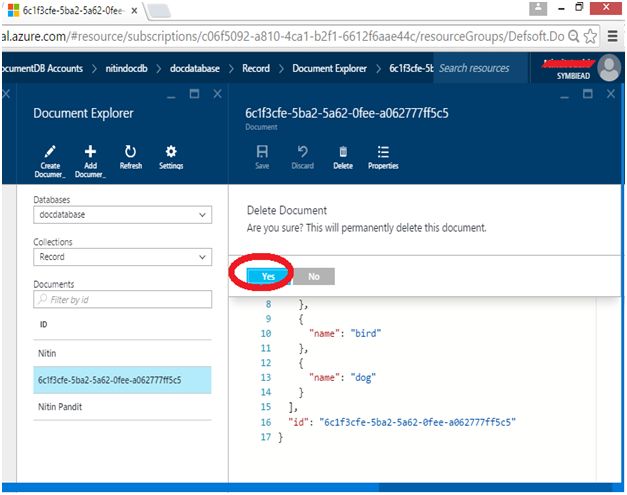The image size is (627, 495).
Task: Close the Document Explorer blade
Action: click(218, 94)
